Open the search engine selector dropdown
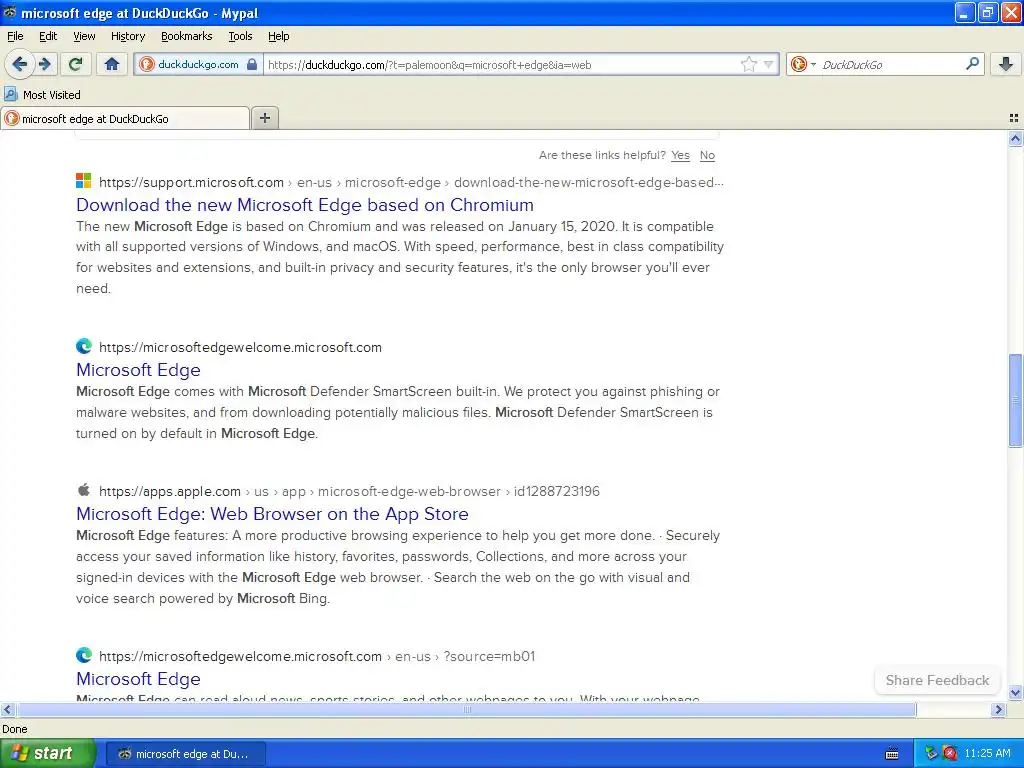Viewport: 1024px width, 768px height. pyautogui.click(x=803, y=64)
